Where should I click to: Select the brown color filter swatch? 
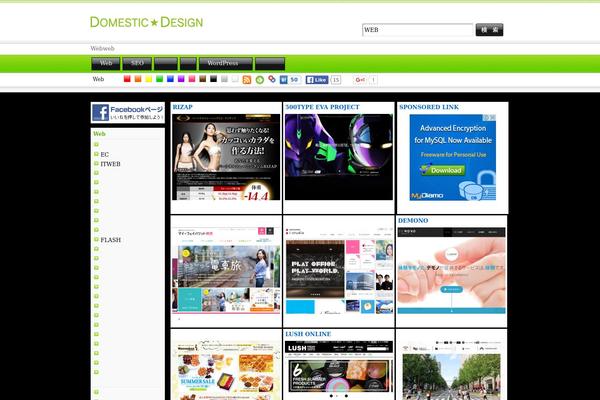pos(202,79)
